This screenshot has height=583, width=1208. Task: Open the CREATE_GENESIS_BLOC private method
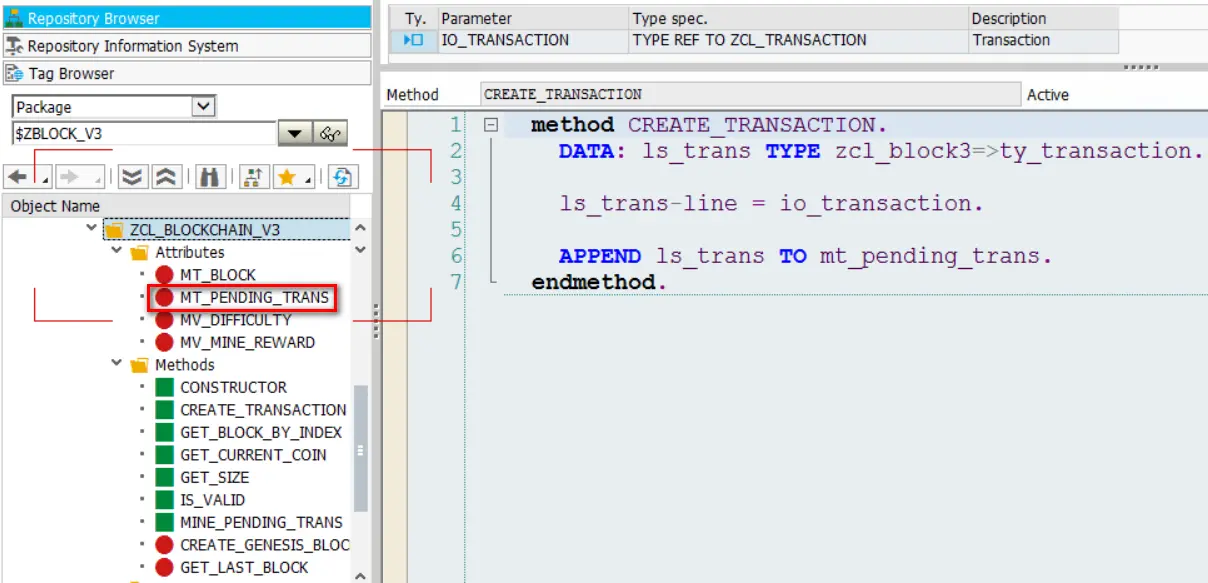(x=264, y=545)
